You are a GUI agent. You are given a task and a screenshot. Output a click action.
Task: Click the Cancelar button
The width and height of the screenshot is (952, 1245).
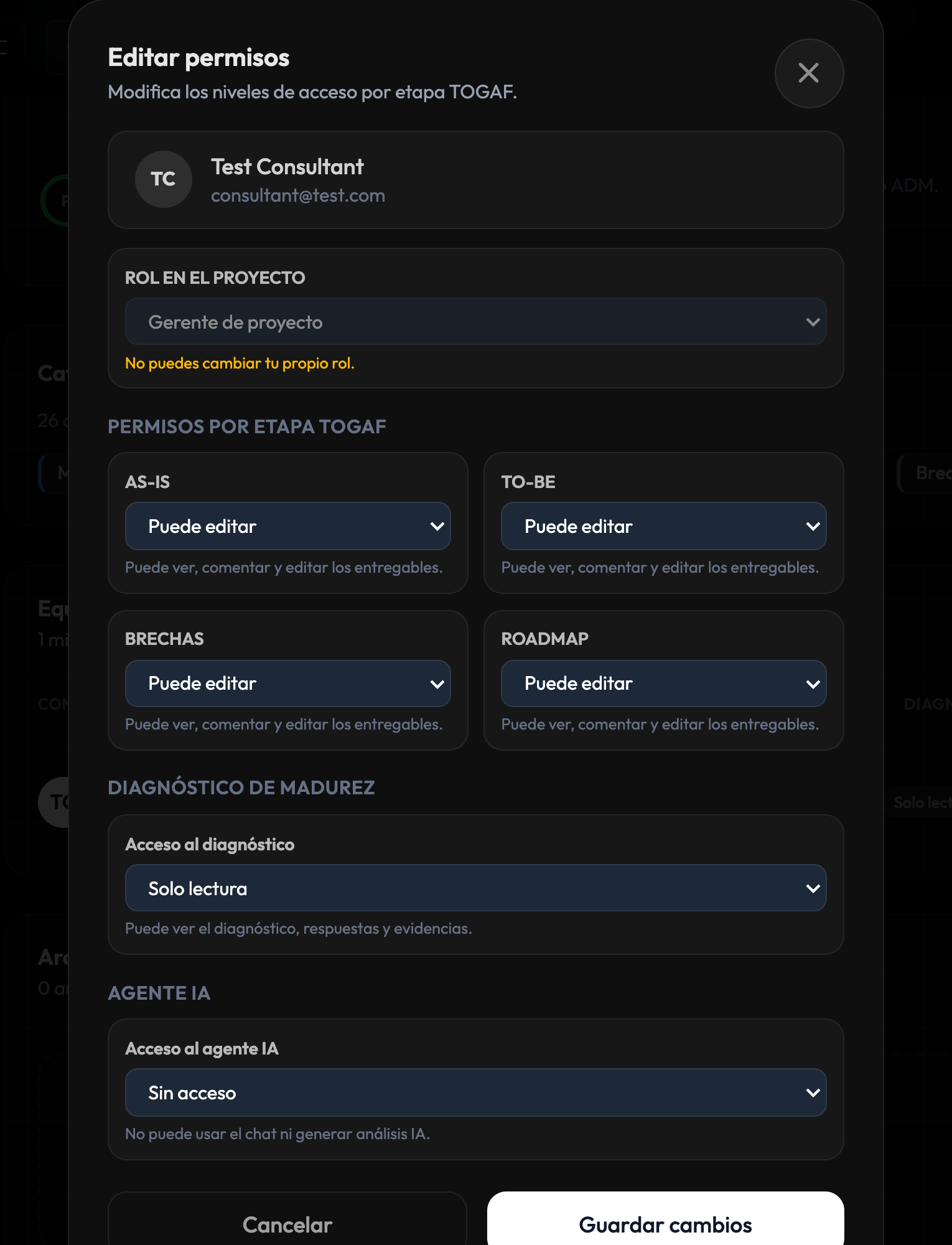click(287, 1220)
